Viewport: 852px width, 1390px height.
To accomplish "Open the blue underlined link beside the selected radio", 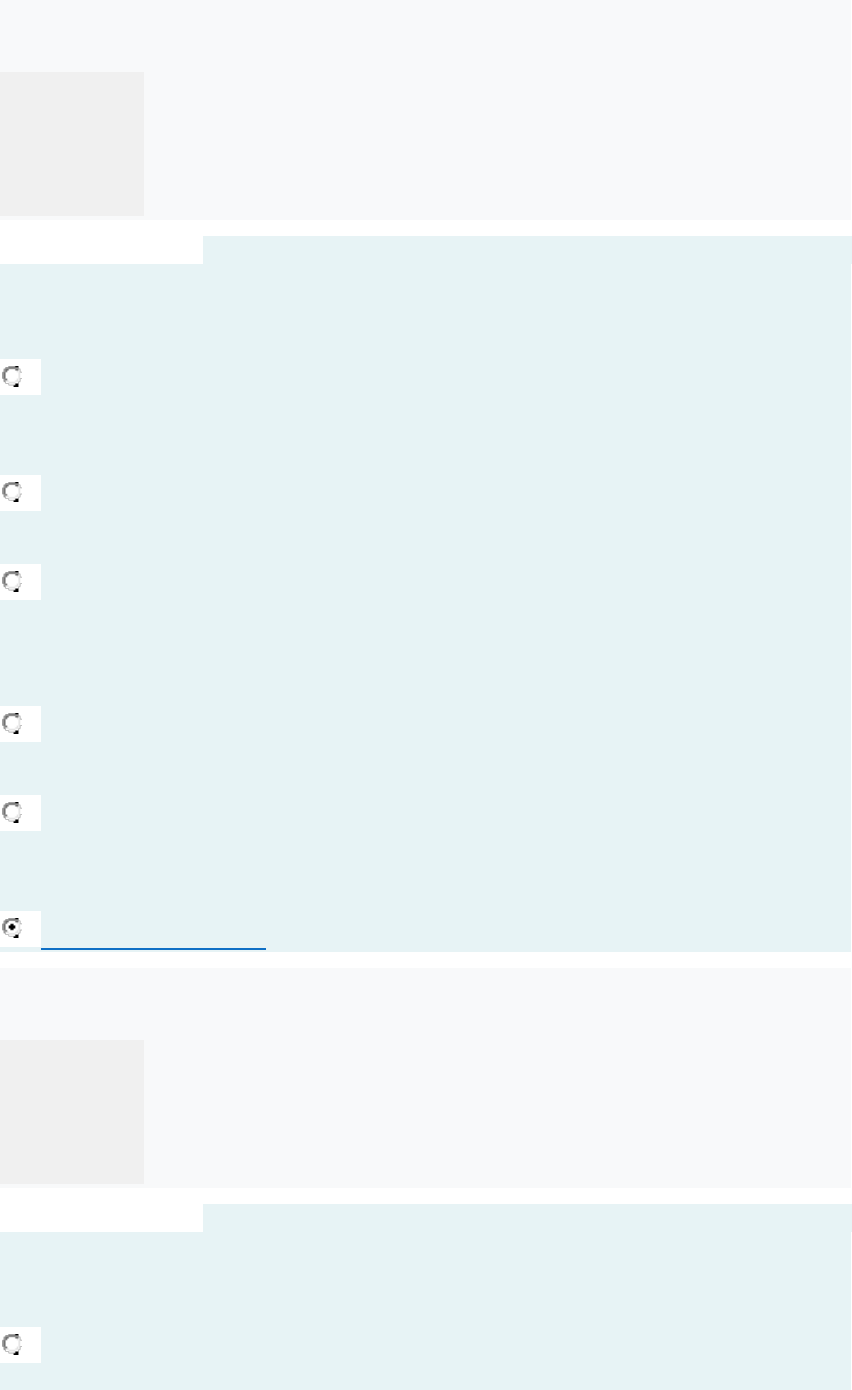I will [x=153, y=940].
